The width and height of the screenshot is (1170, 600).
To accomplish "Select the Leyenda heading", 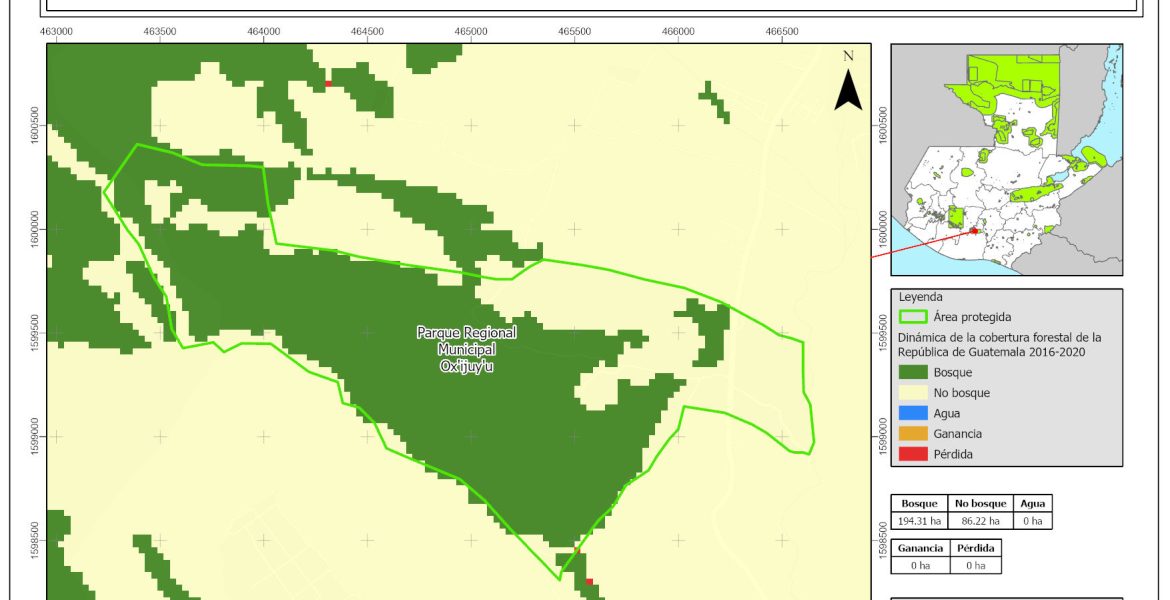I will point(921,297).
